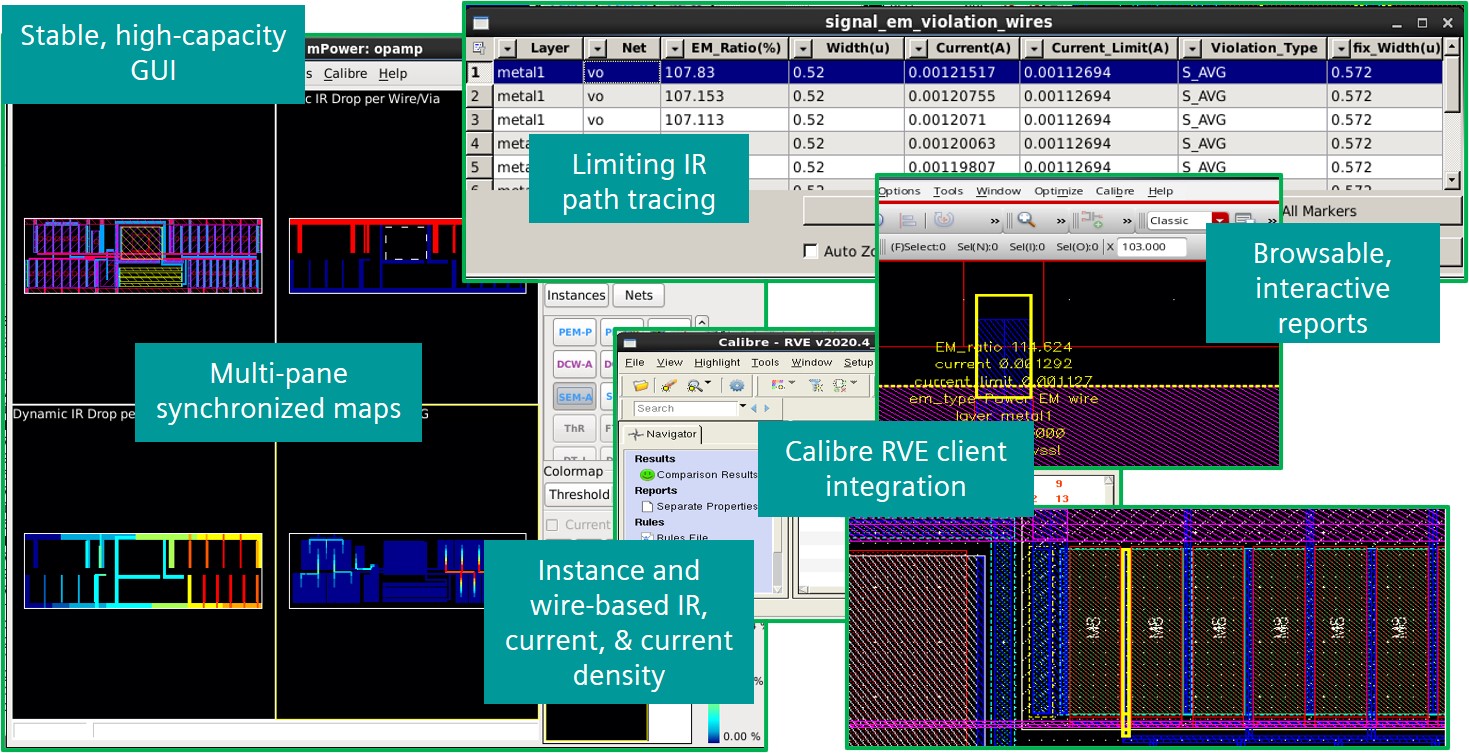Open the Threshold colormap dropdown
The height and width of the screenshot is (753, 1469).
[x=578, y=494]
